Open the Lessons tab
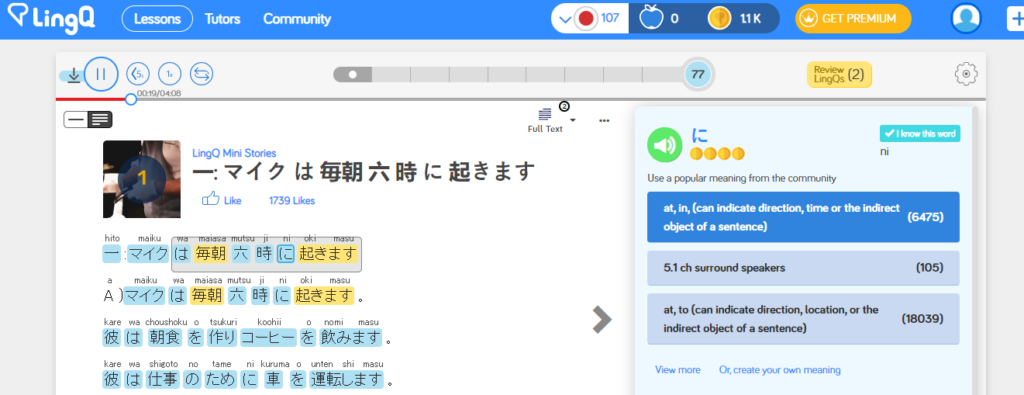Screen dimensions: 1024x395 [157, 19]
